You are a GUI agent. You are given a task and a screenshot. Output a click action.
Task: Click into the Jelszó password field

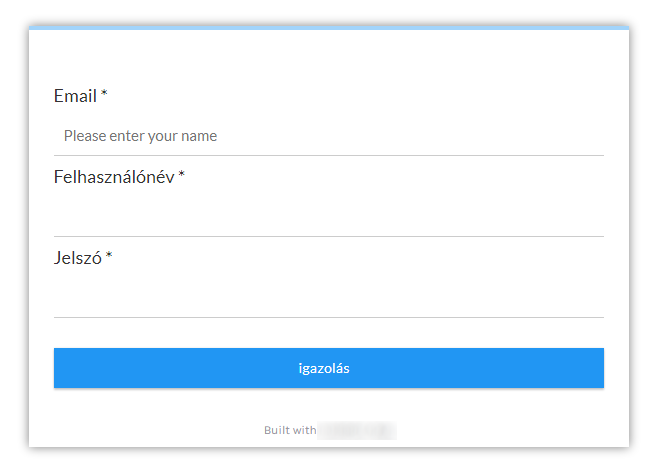[x=328, y=297]
